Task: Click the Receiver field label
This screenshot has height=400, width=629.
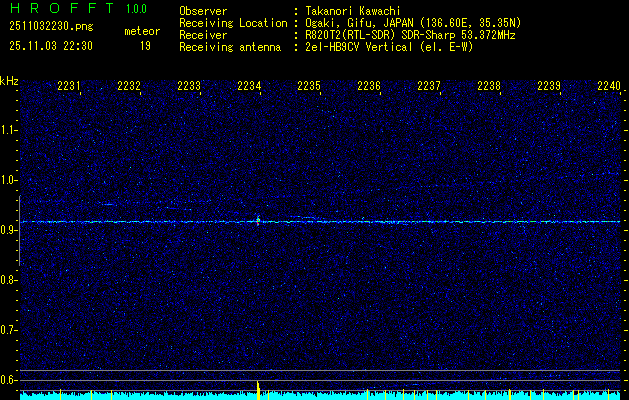Action: tap(203, 35)
